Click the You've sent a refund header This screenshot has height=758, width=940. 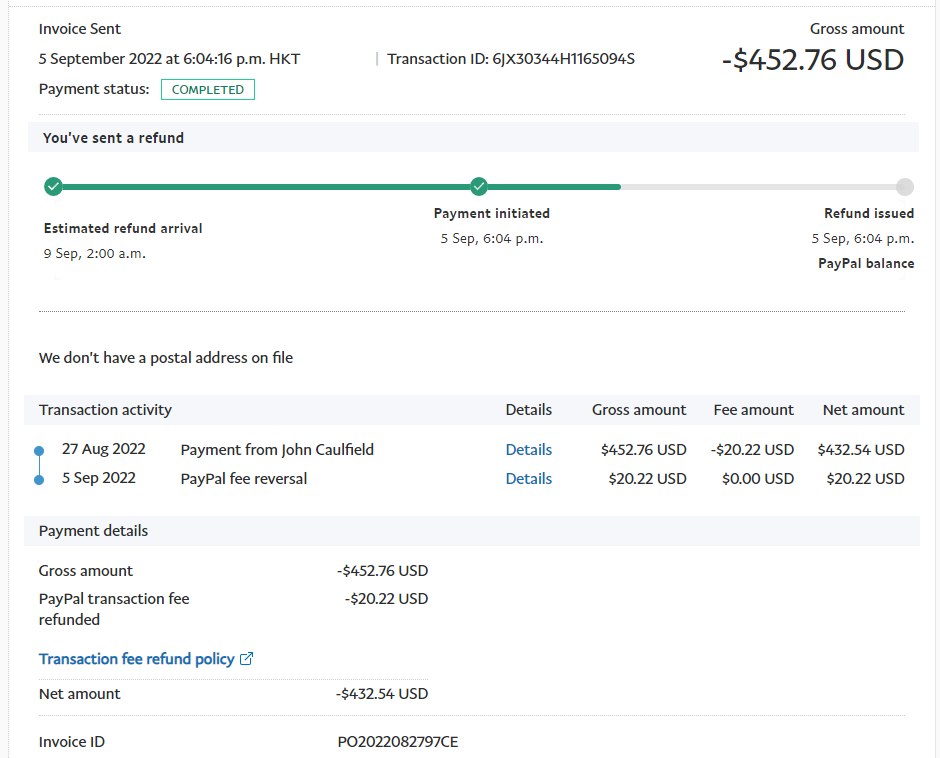click(x=113, y=138)
